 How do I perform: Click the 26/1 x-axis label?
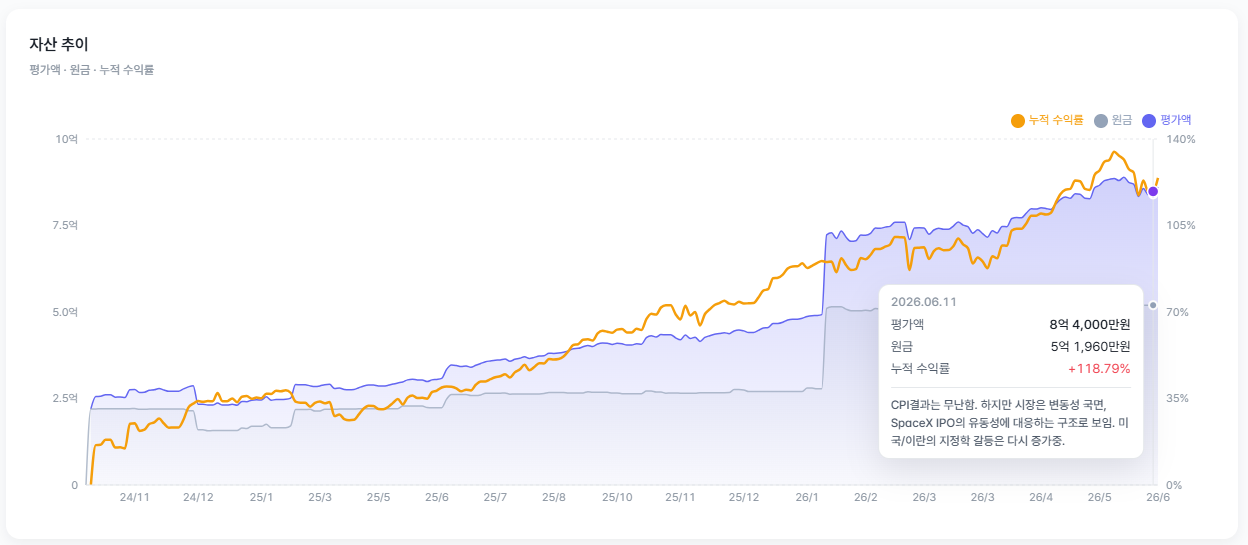tap(807, 497)
